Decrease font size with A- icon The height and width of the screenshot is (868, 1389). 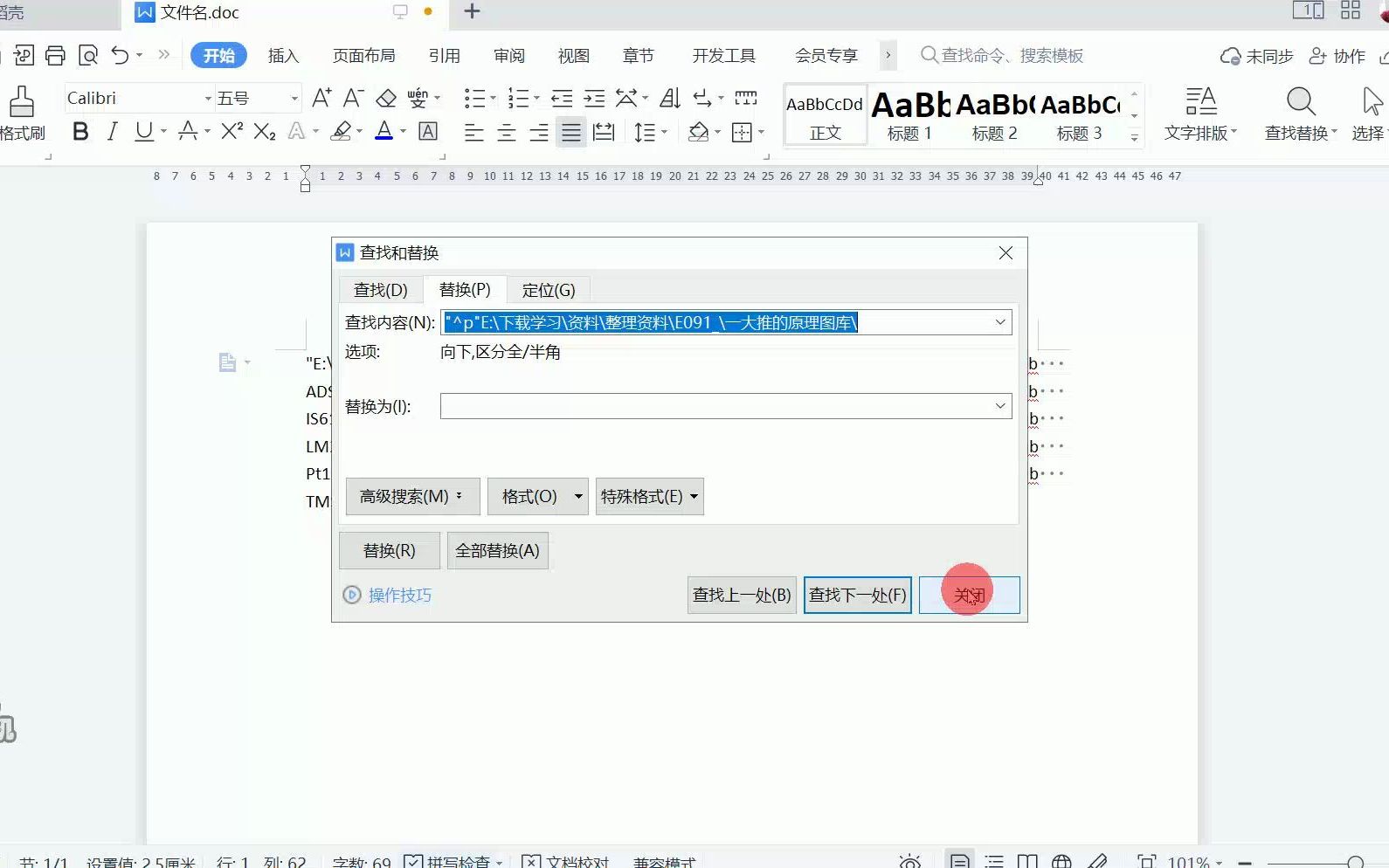tap(353, 98)
